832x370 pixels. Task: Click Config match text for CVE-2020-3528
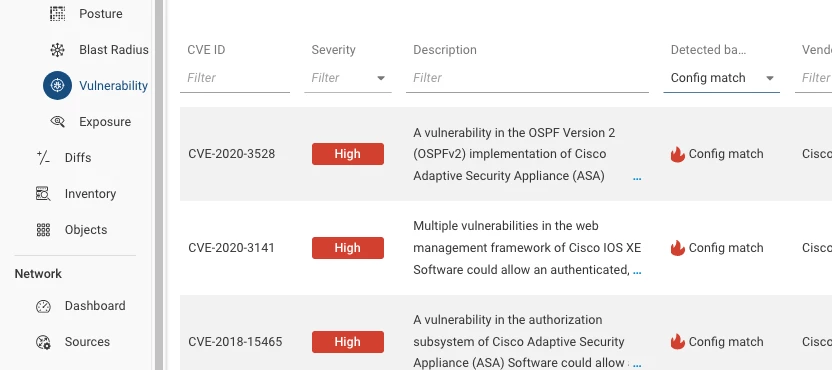726,154
